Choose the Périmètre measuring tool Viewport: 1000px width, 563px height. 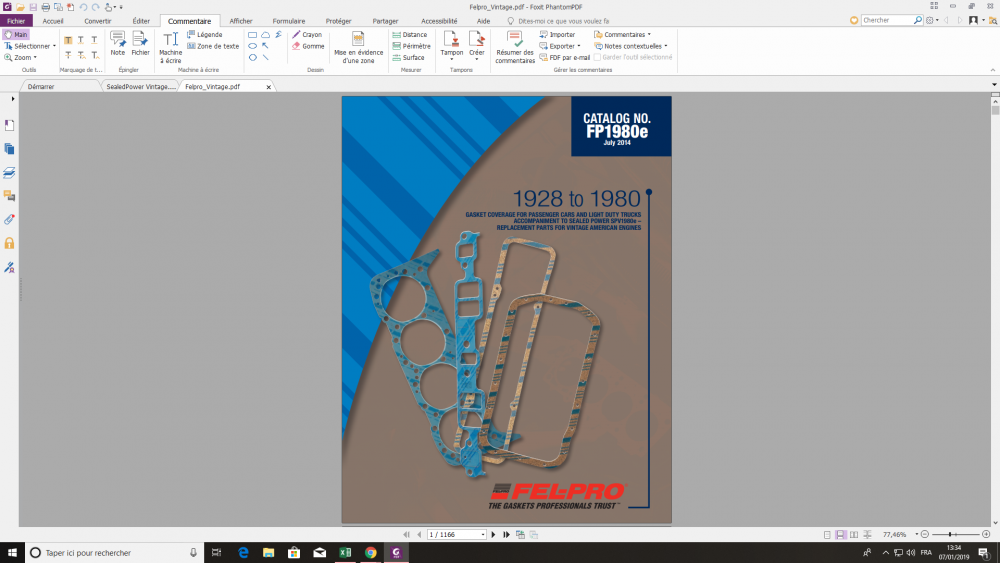411,46
